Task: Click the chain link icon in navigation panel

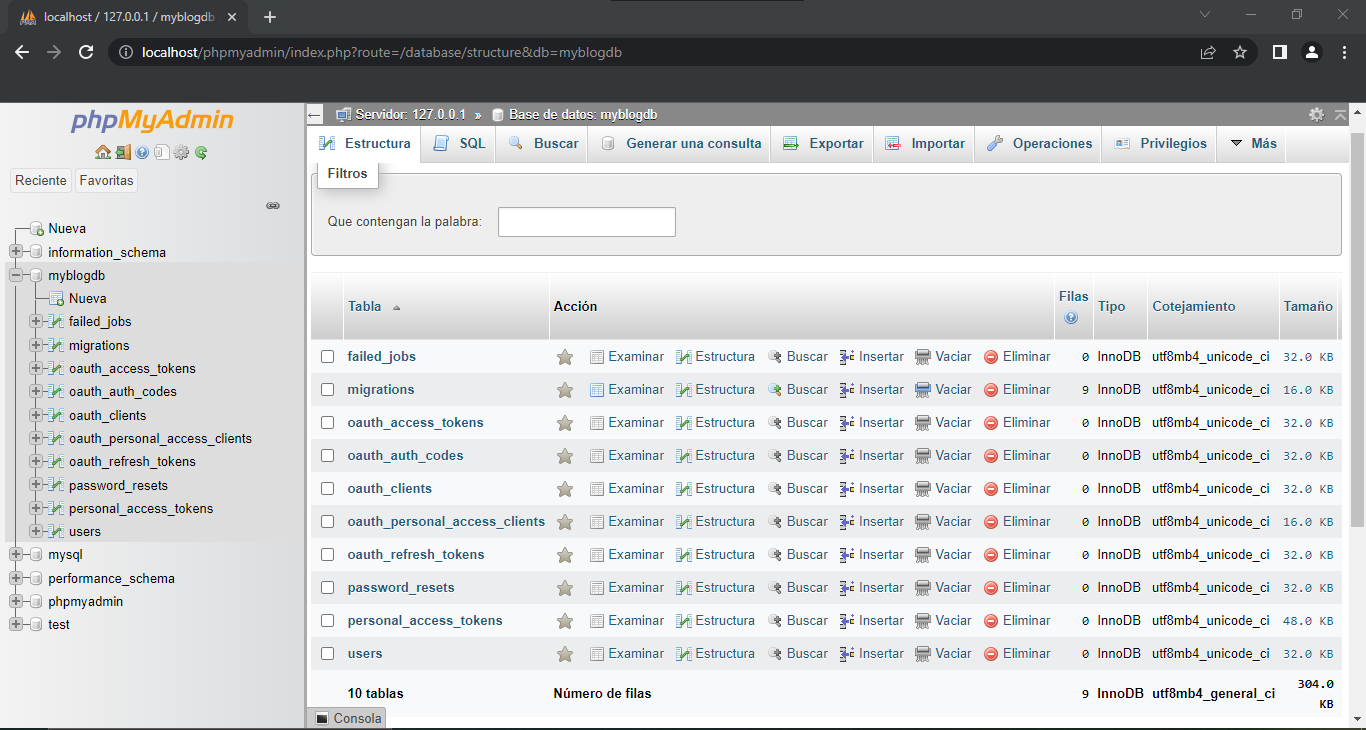Action: pos(273,205)
